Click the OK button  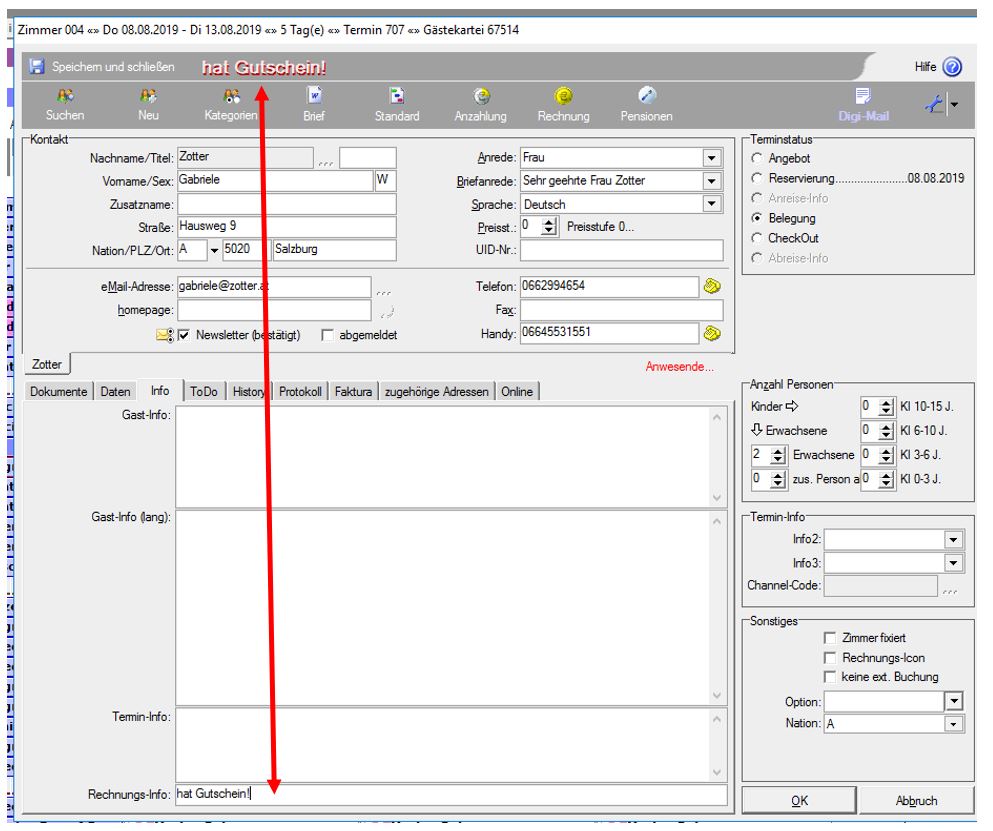[799, 801]
